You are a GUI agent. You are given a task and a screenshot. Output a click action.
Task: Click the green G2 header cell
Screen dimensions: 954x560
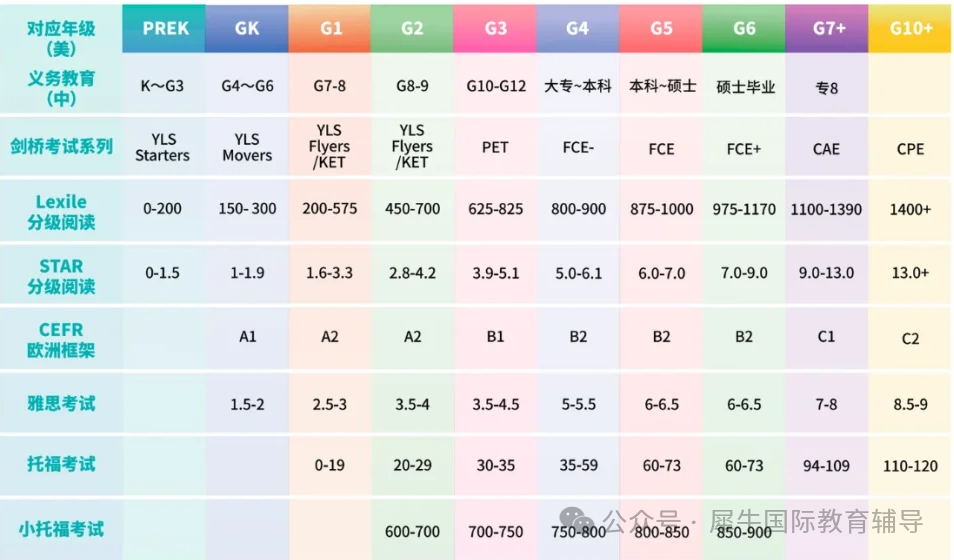[x=412, y=28]
